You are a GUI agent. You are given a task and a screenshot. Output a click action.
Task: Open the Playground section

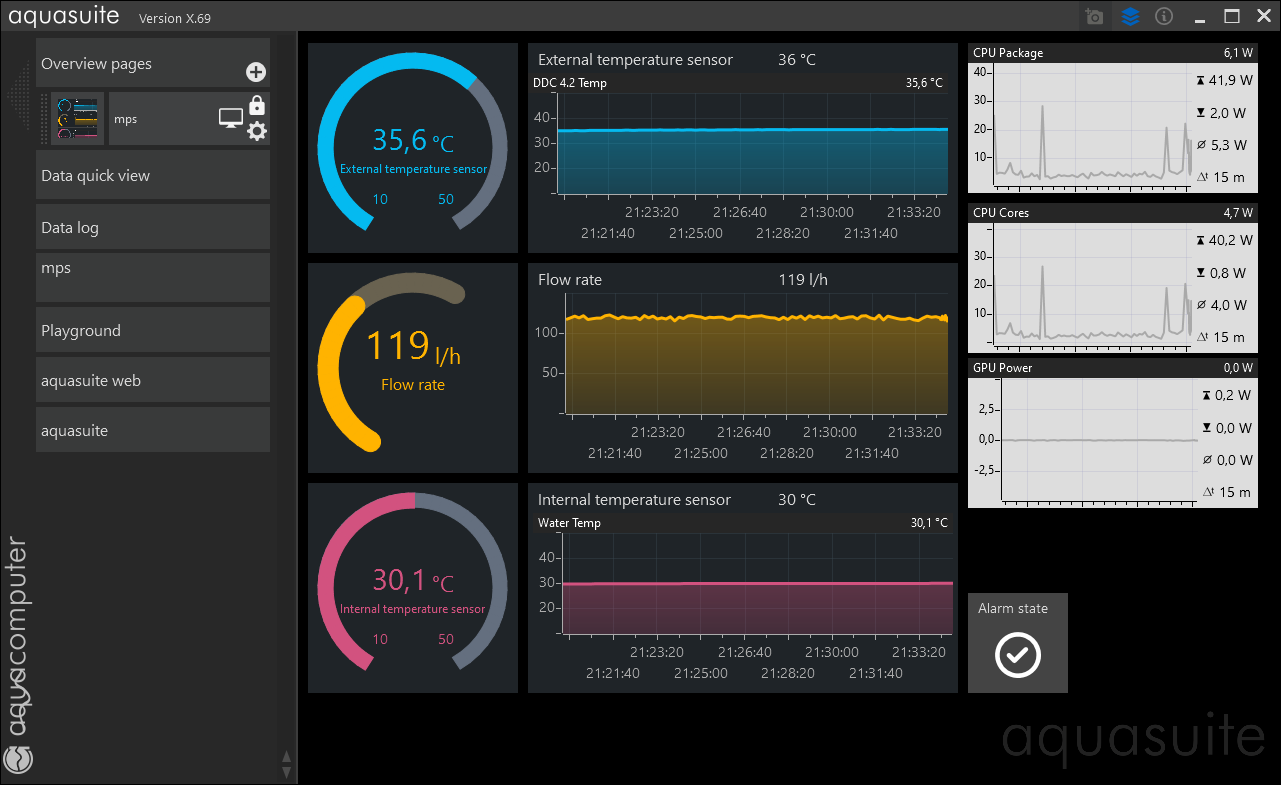(153, 330)
